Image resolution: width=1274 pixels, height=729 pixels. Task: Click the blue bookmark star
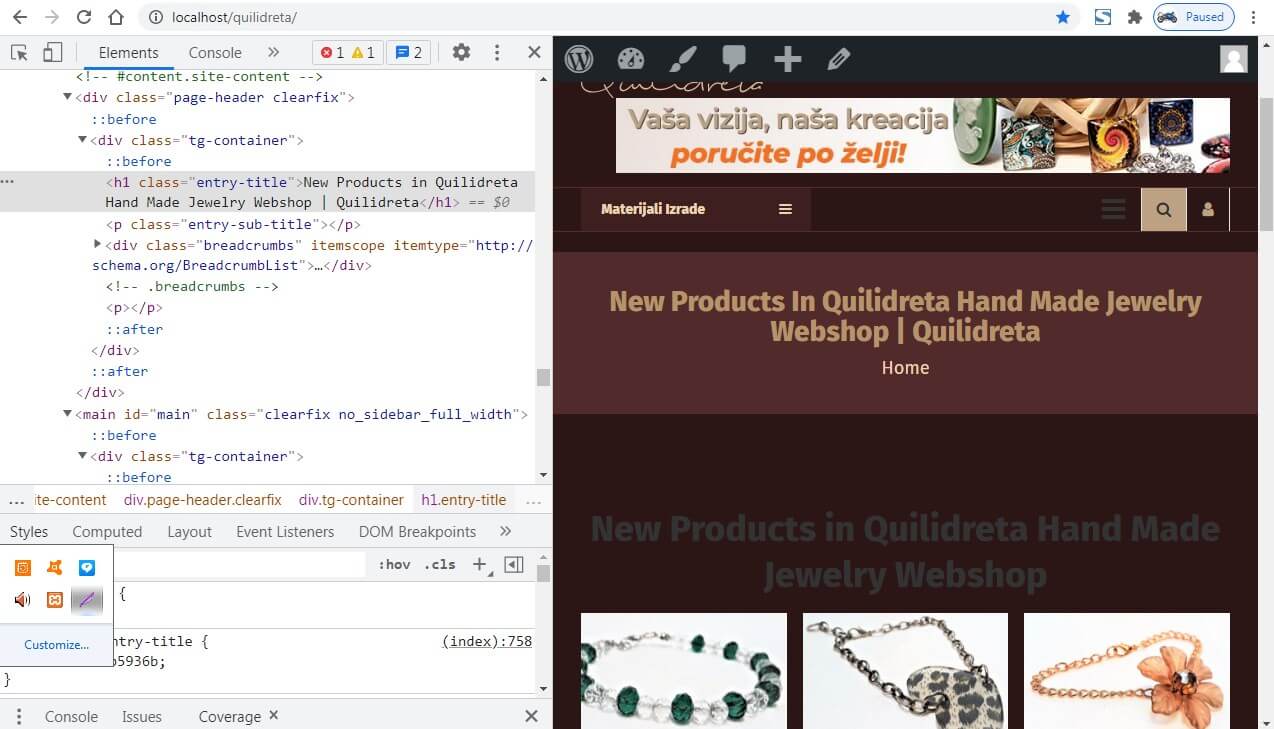tap(1063, 17)
